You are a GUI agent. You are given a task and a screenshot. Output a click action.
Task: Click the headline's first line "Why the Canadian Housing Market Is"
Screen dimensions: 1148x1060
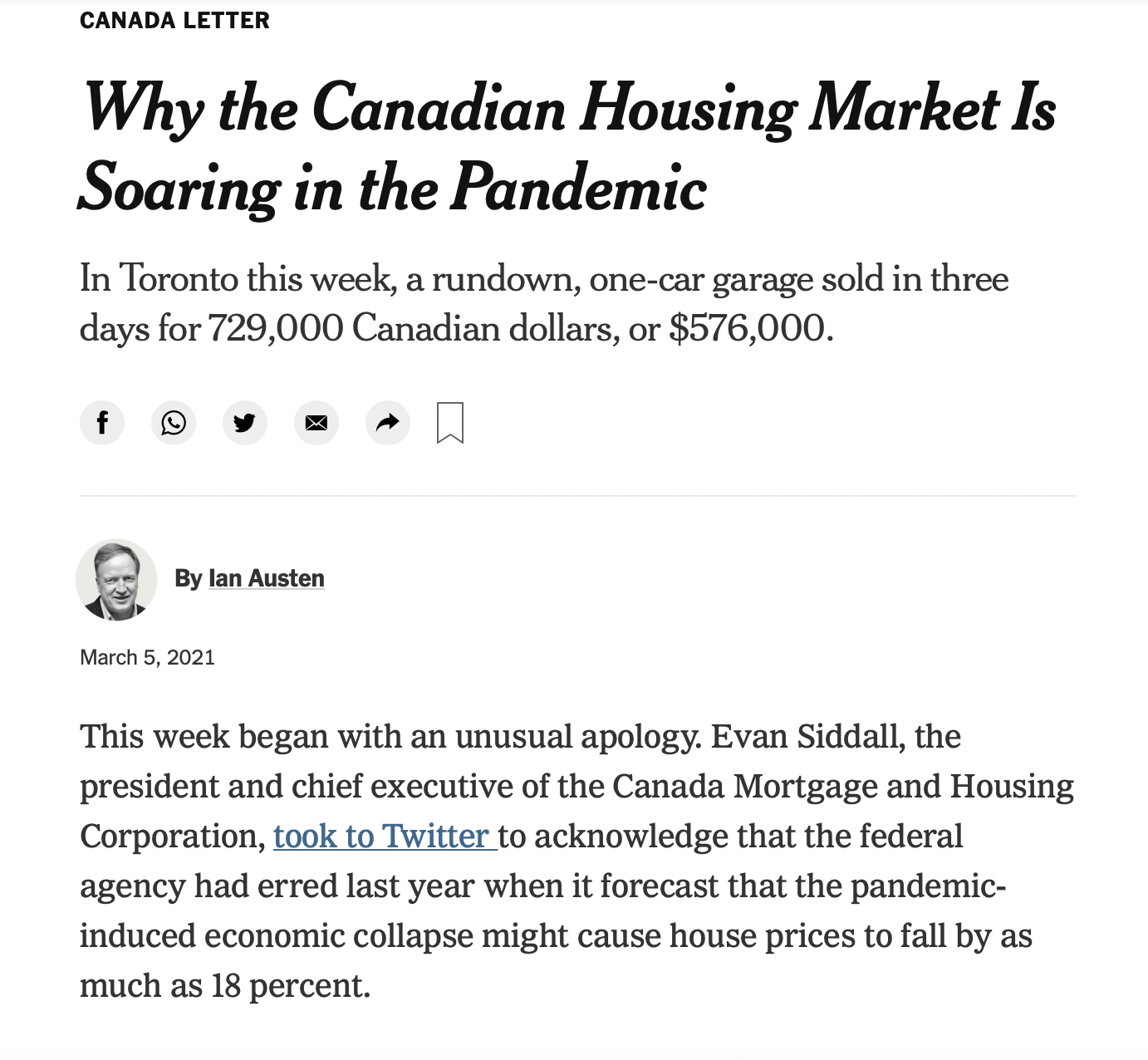[569, 109]
